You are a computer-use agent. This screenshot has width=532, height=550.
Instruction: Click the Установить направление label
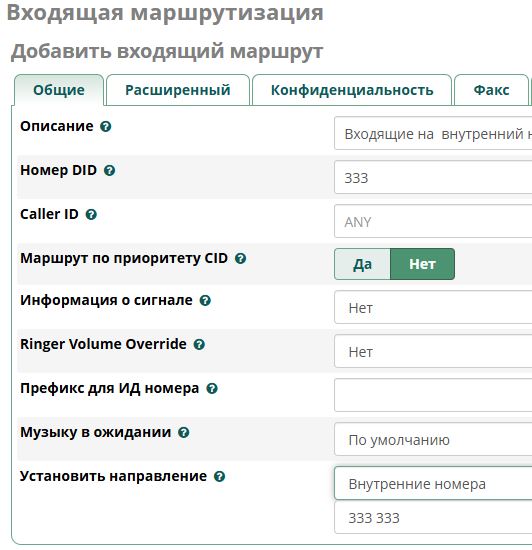click(114, 476)
